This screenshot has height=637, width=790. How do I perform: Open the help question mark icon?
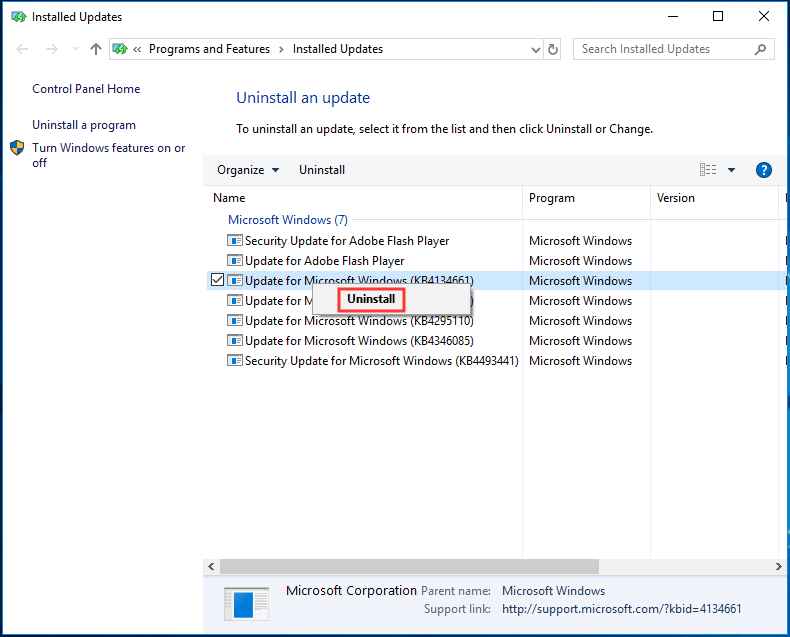point(763,170)
